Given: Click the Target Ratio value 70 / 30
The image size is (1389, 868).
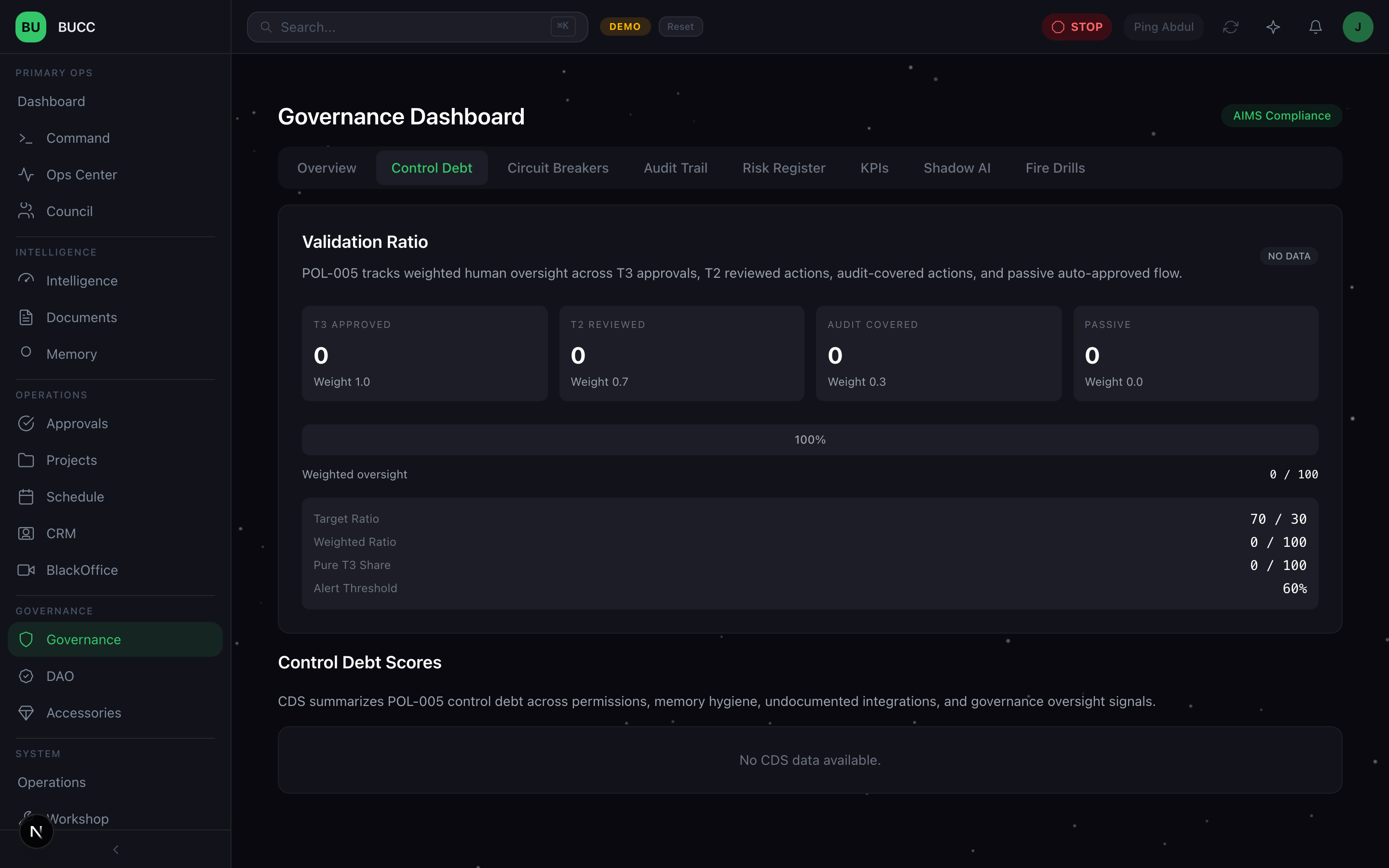Looking at the screenshot, I should [x=1278, y=519].
